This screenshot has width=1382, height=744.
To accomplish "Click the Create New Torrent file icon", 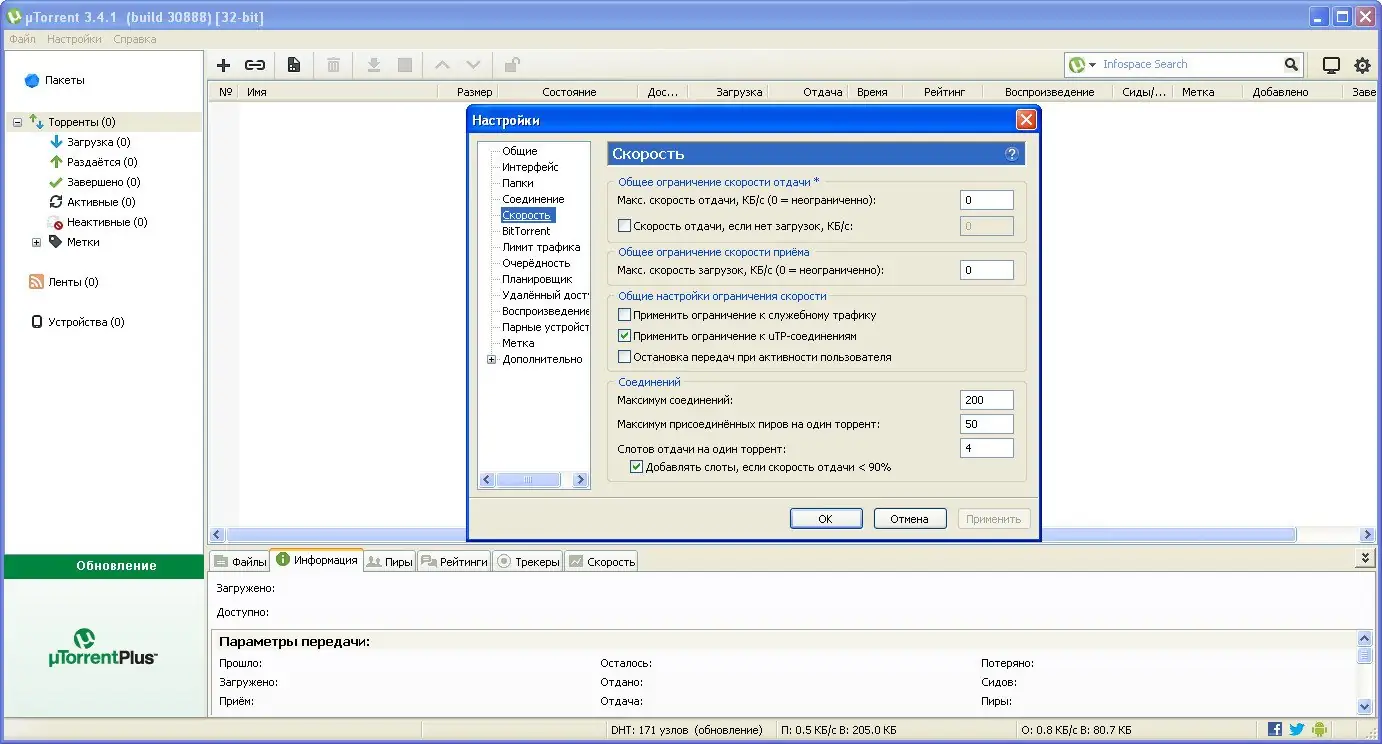I will 294,65.
